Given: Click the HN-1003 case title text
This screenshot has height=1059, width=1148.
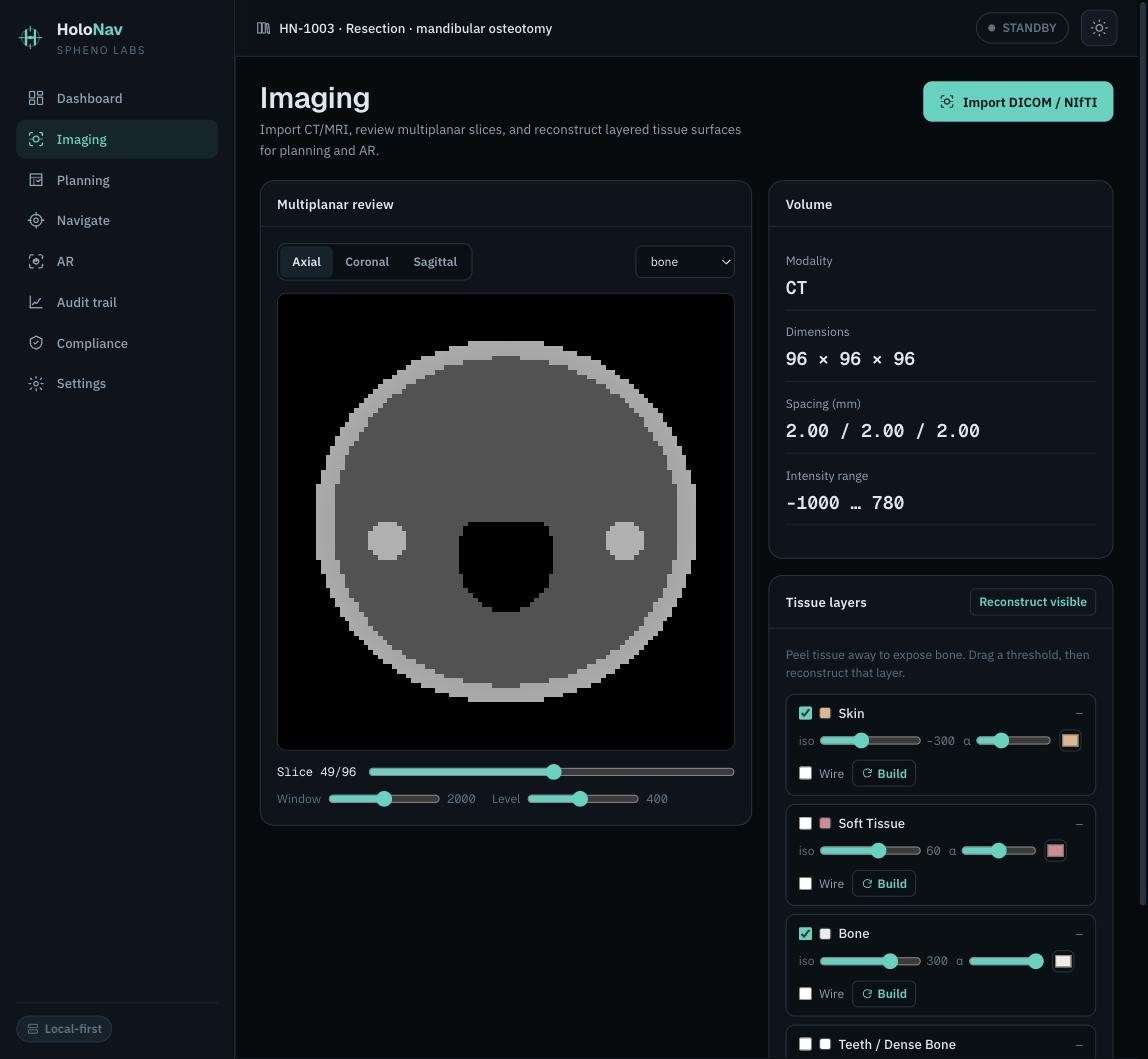Looking at the screenshot, I should coord(415,28).
